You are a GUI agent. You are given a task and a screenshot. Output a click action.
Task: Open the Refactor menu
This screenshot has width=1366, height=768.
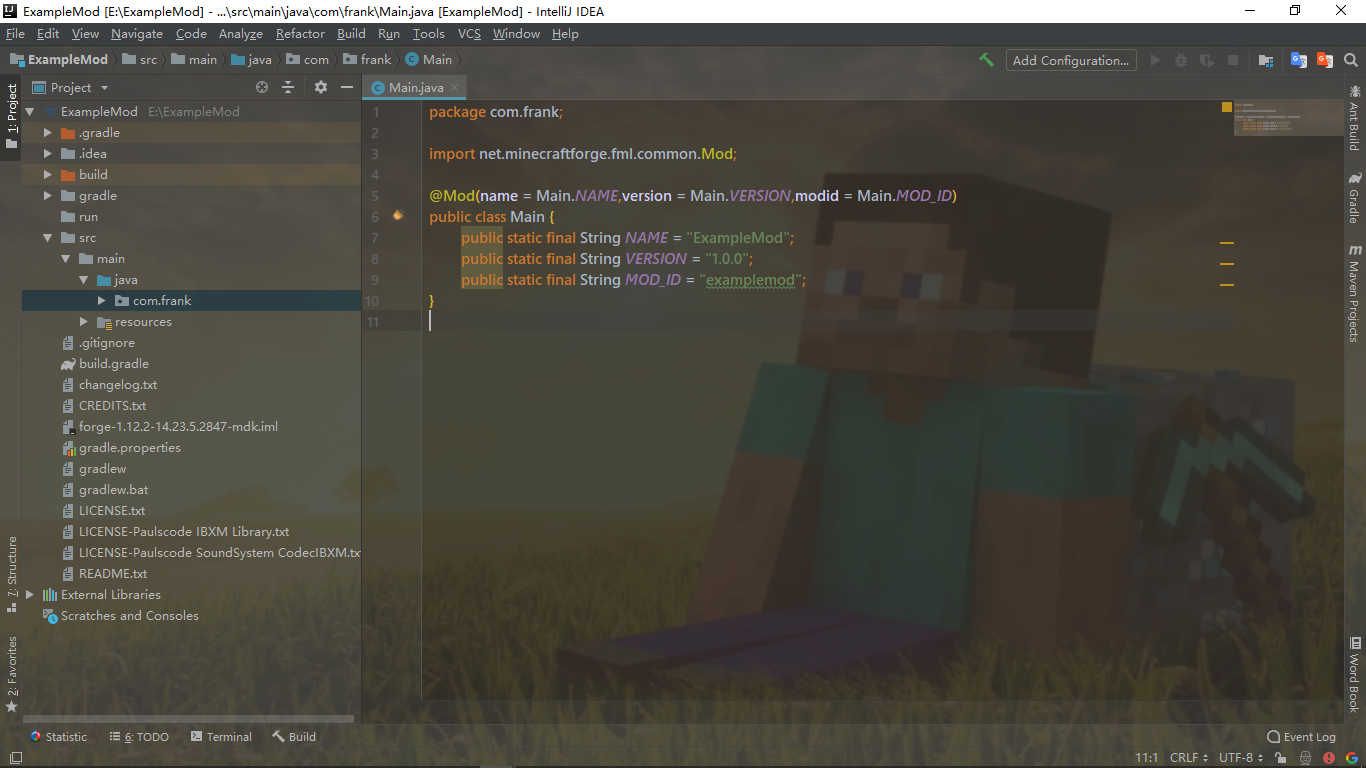coord(300,33)
